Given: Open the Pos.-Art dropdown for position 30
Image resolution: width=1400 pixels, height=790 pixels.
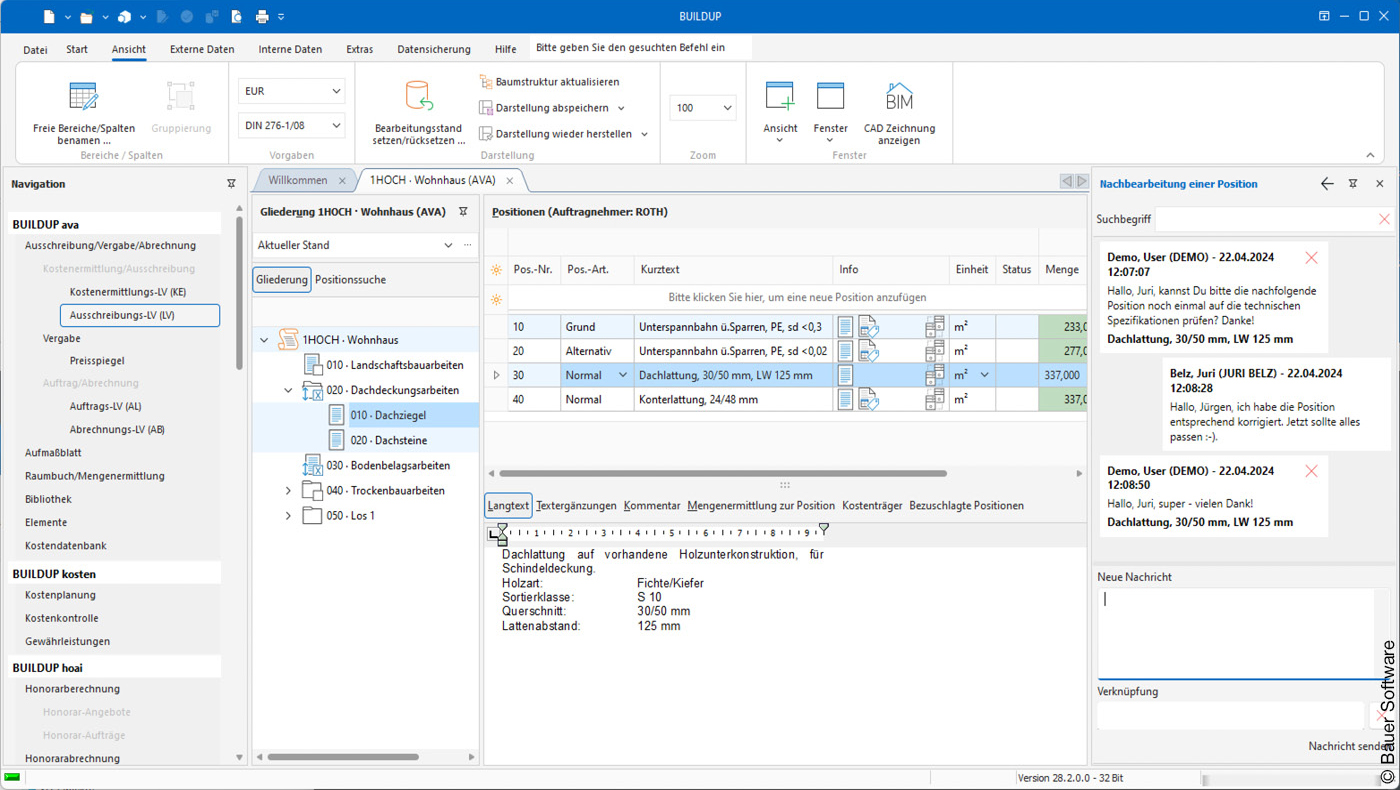Looking at the screenshot, I should [622, 374].
